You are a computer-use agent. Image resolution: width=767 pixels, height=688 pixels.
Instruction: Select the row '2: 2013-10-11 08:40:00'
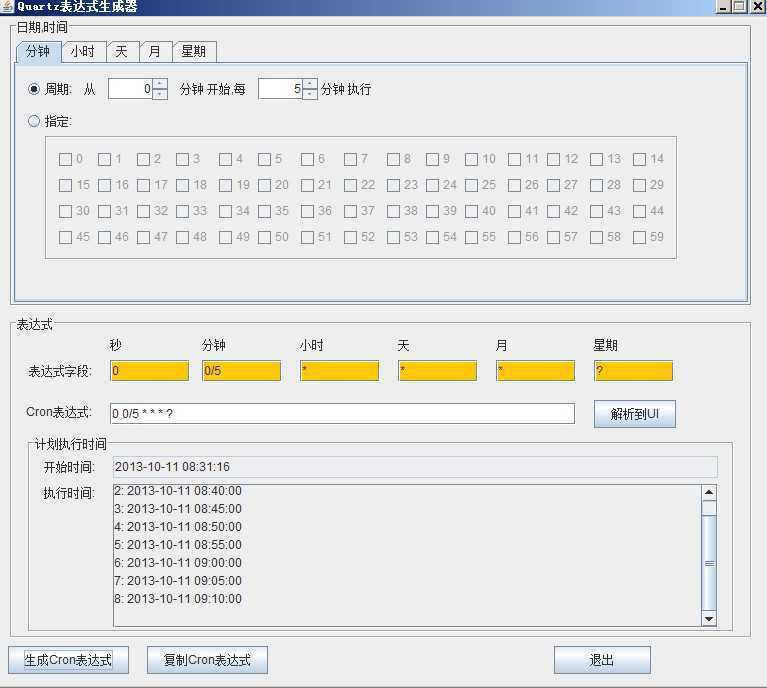coord(178,491)
